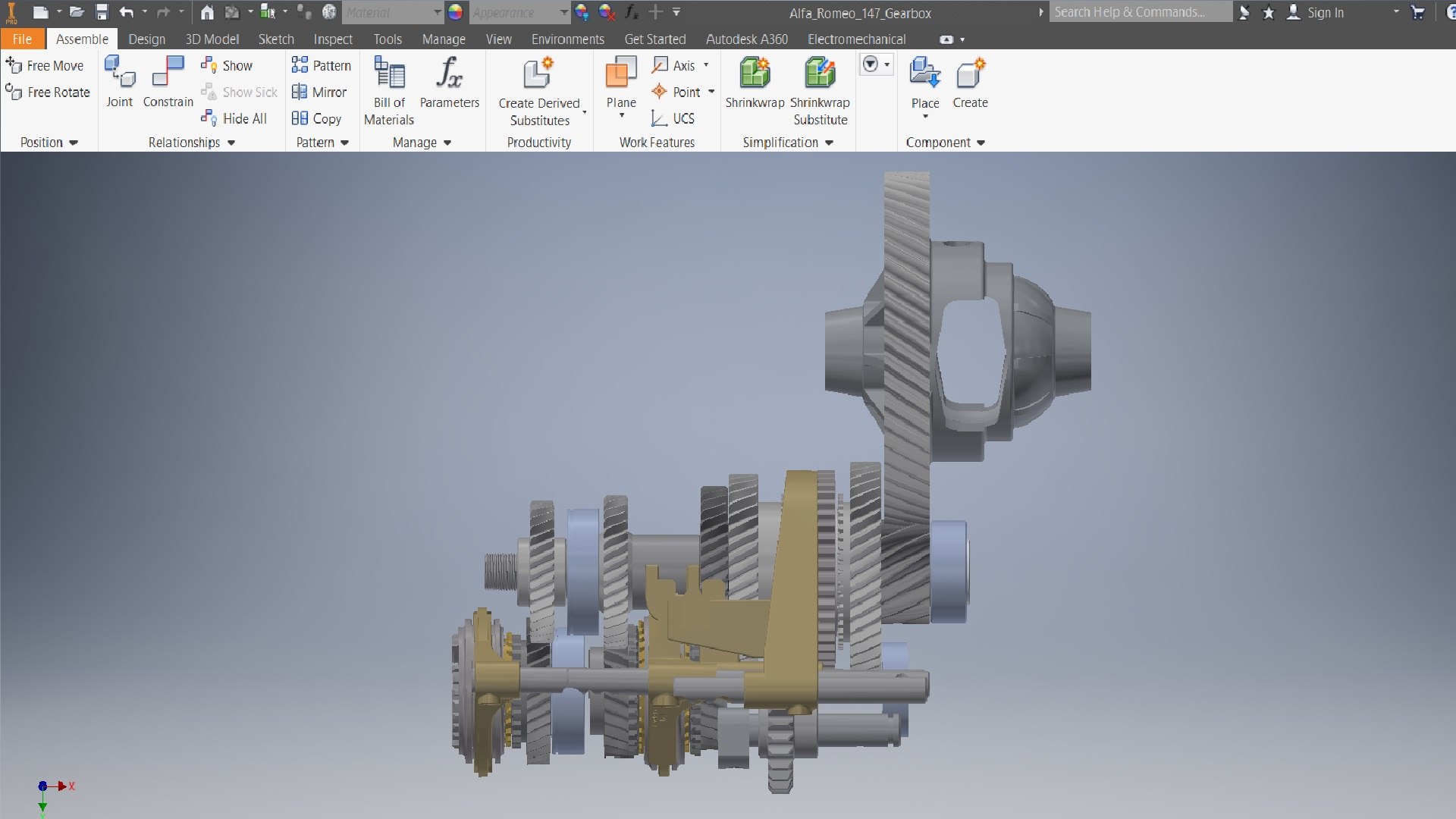
Task: Select the Constrain tool
Action: [x=168, y=82]
